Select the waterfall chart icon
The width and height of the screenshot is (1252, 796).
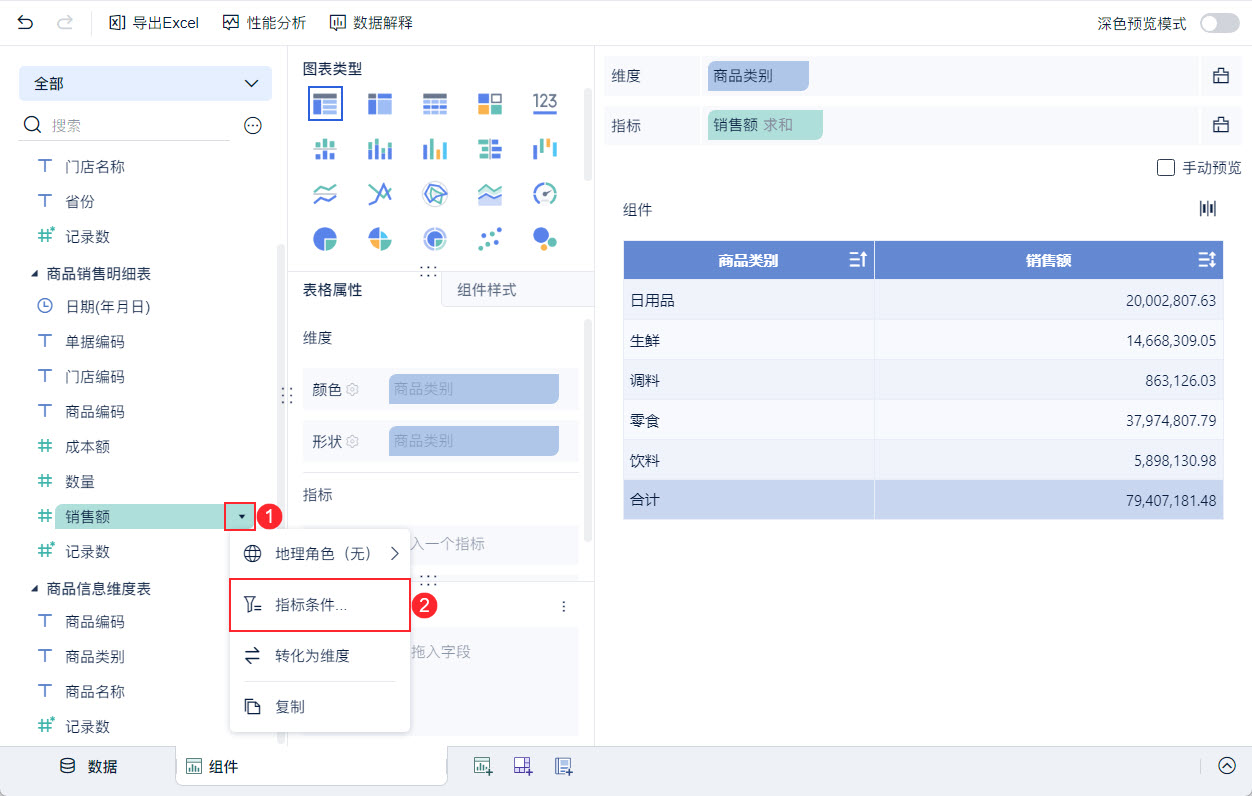pyautogui.click(x=545, y=149)
